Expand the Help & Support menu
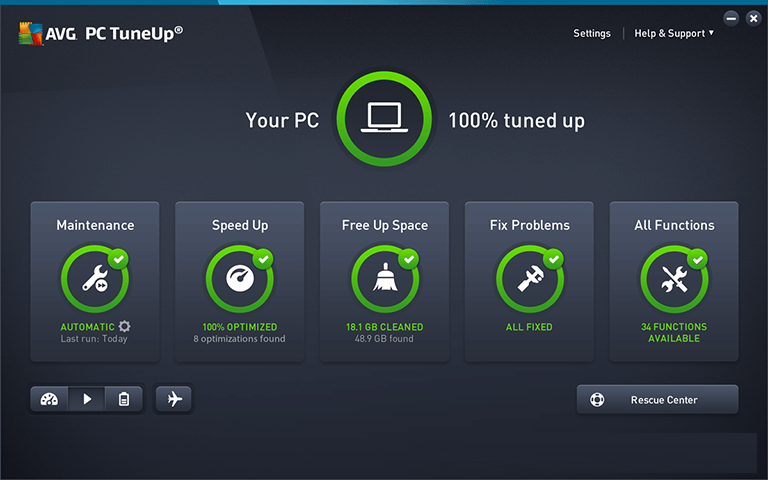Screen dimensions: 768x480 [674, 33]
